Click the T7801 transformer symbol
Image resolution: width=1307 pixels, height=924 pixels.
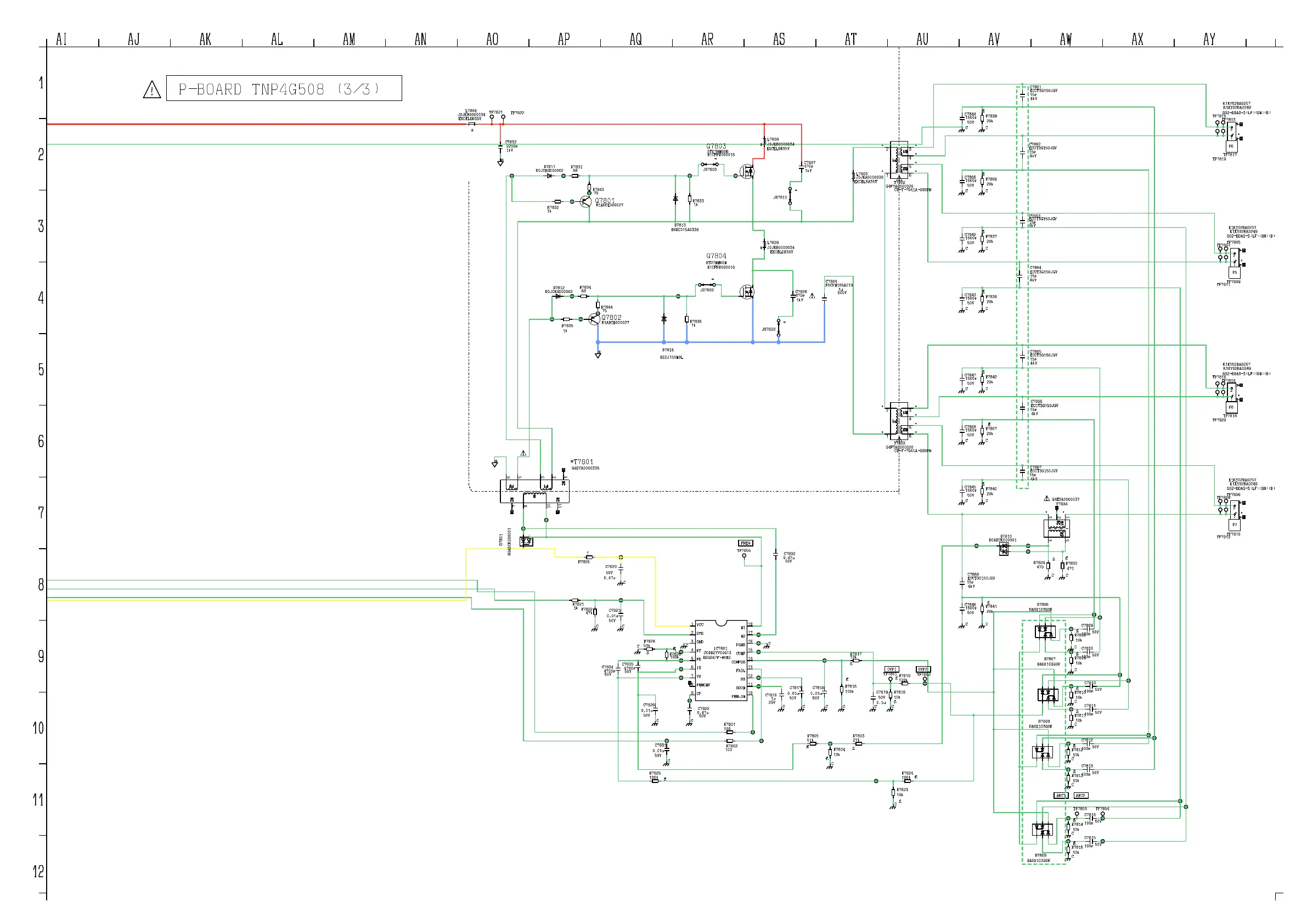tap(534, 491)
